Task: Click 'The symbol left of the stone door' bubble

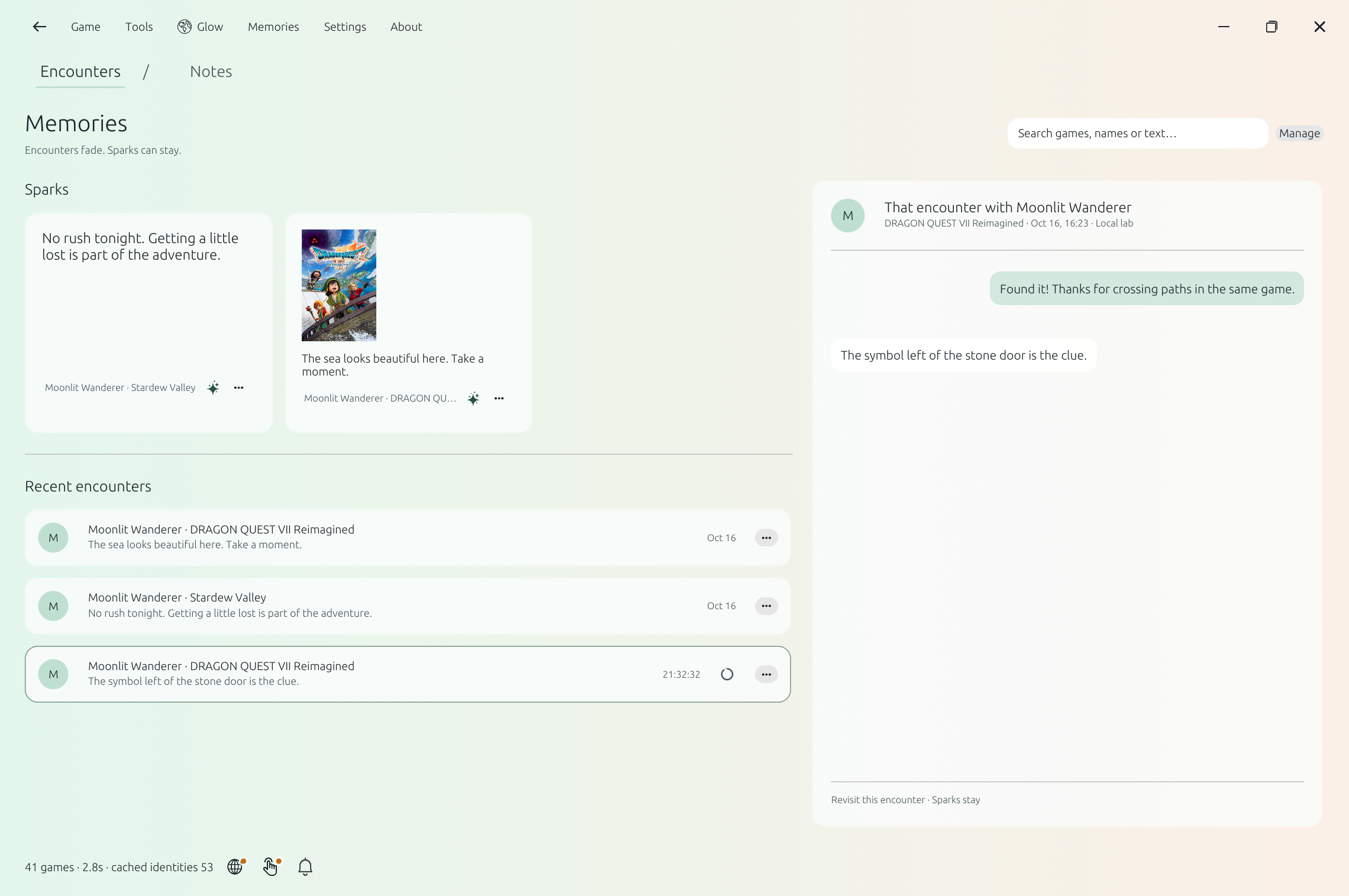Action: pos(964,355)
